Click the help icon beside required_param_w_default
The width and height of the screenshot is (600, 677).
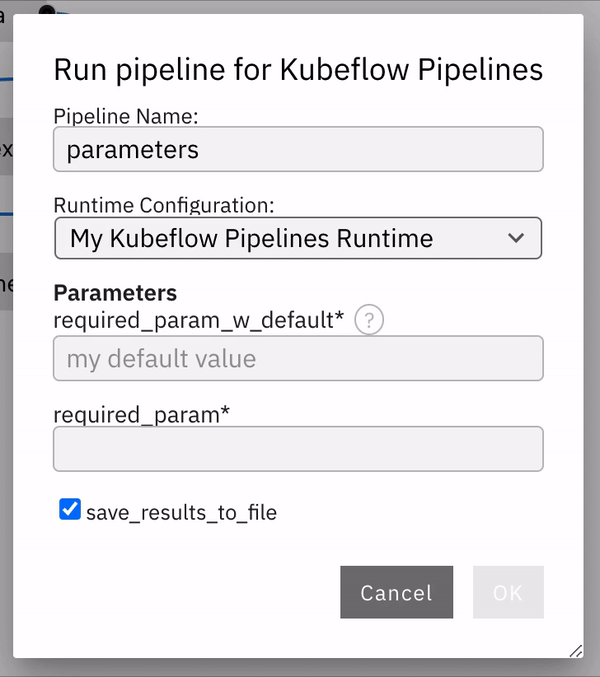369,320
